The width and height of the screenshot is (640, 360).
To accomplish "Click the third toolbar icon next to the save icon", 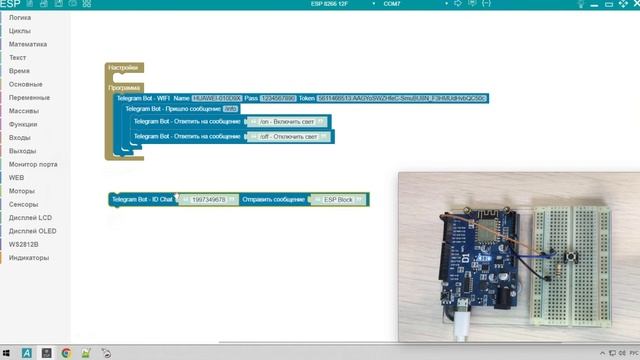I will pyautogui.click(x=58, y=4).
